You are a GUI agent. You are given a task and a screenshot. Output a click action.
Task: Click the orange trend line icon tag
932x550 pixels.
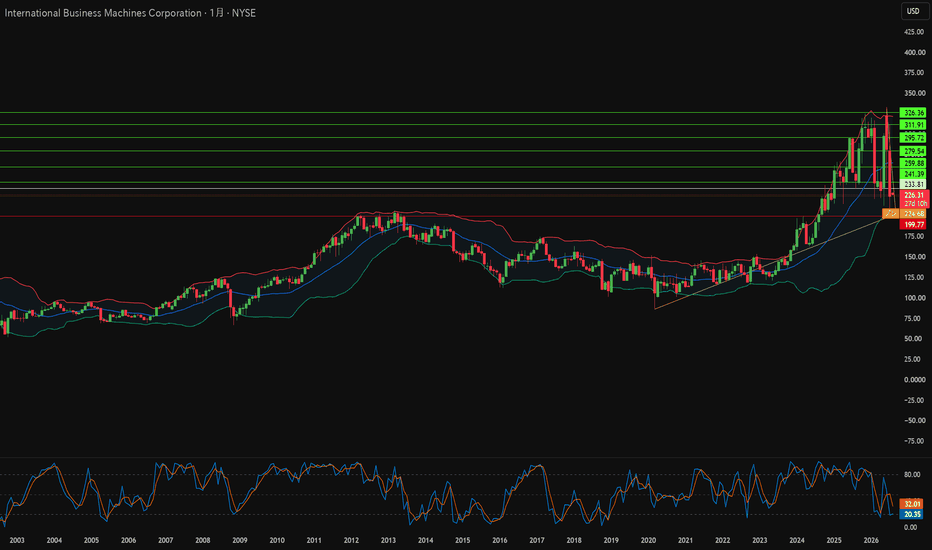click(x=890, y=213)
